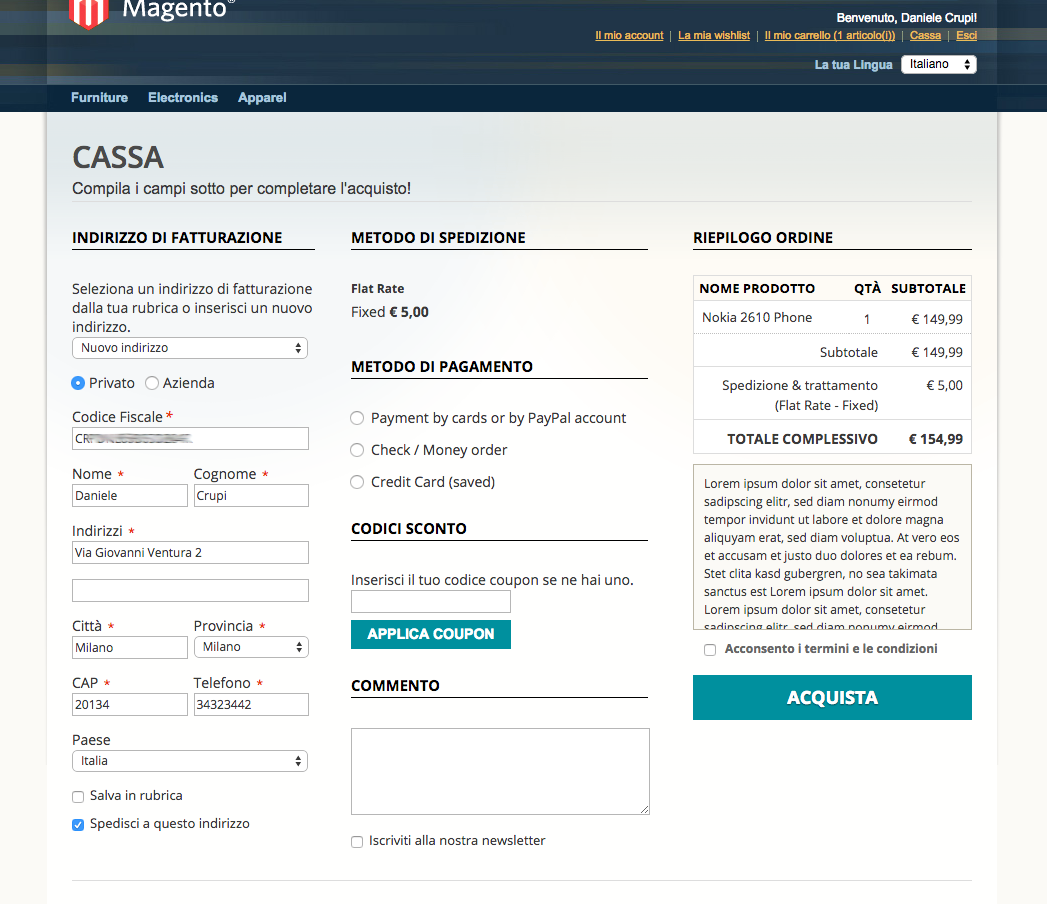
Task: Click the Flat Rate shipping label
Action: (x=377, y=288)
